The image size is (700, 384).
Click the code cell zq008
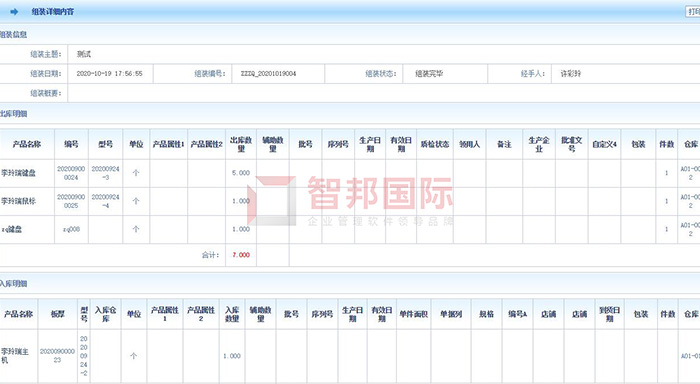(x=71, y=230)
